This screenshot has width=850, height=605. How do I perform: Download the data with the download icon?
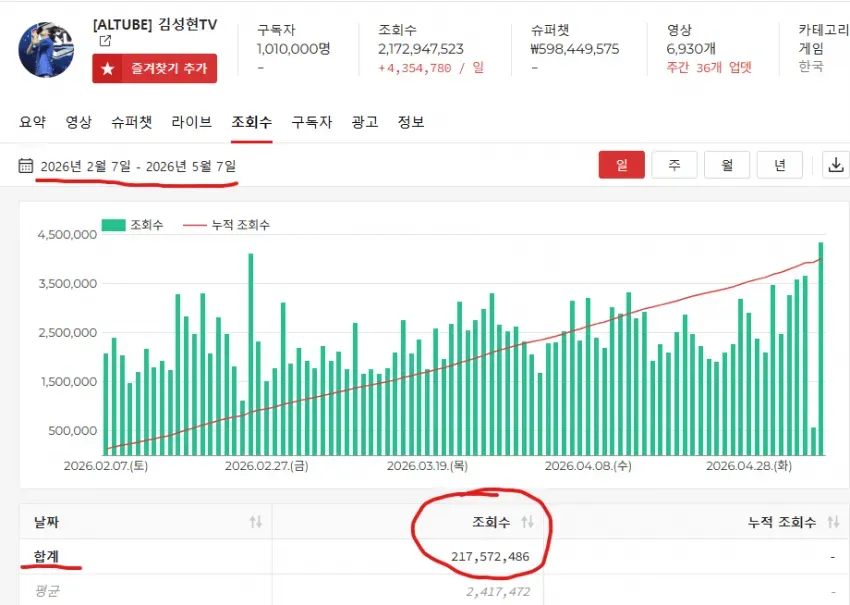(x=835, y=165)
